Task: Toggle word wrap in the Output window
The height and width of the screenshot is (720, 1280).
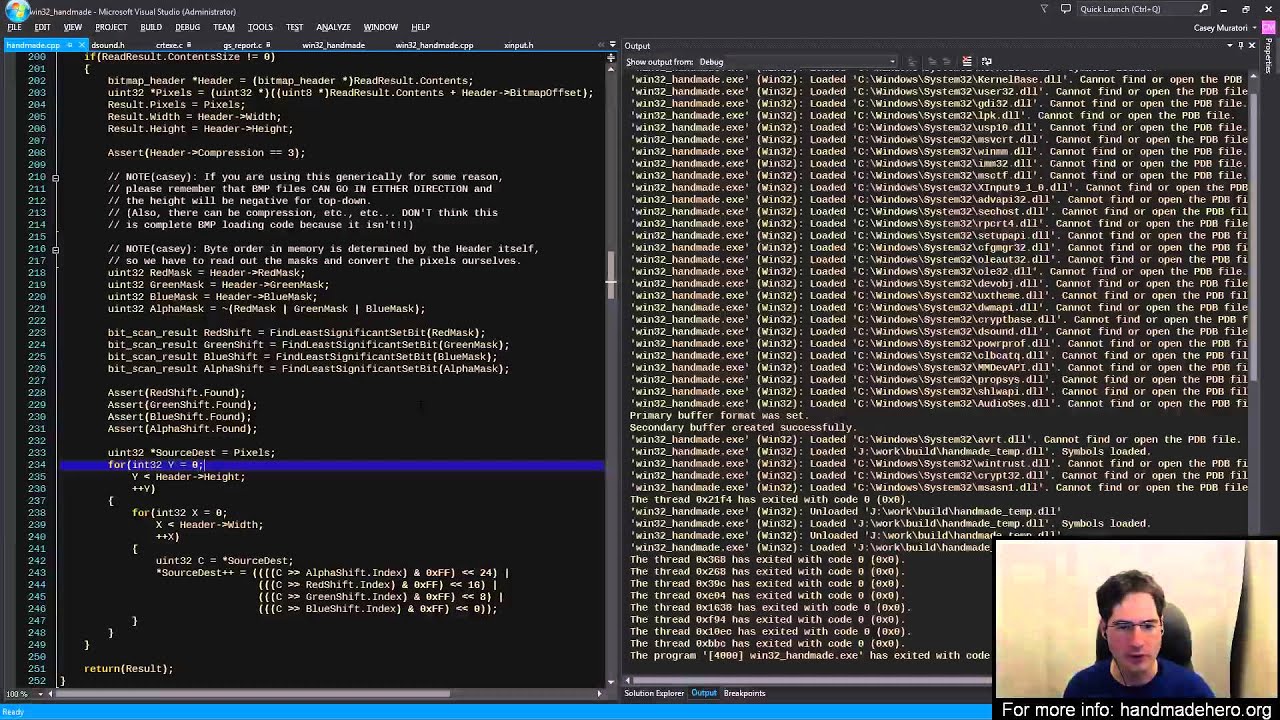Action: tap(986, 61)
